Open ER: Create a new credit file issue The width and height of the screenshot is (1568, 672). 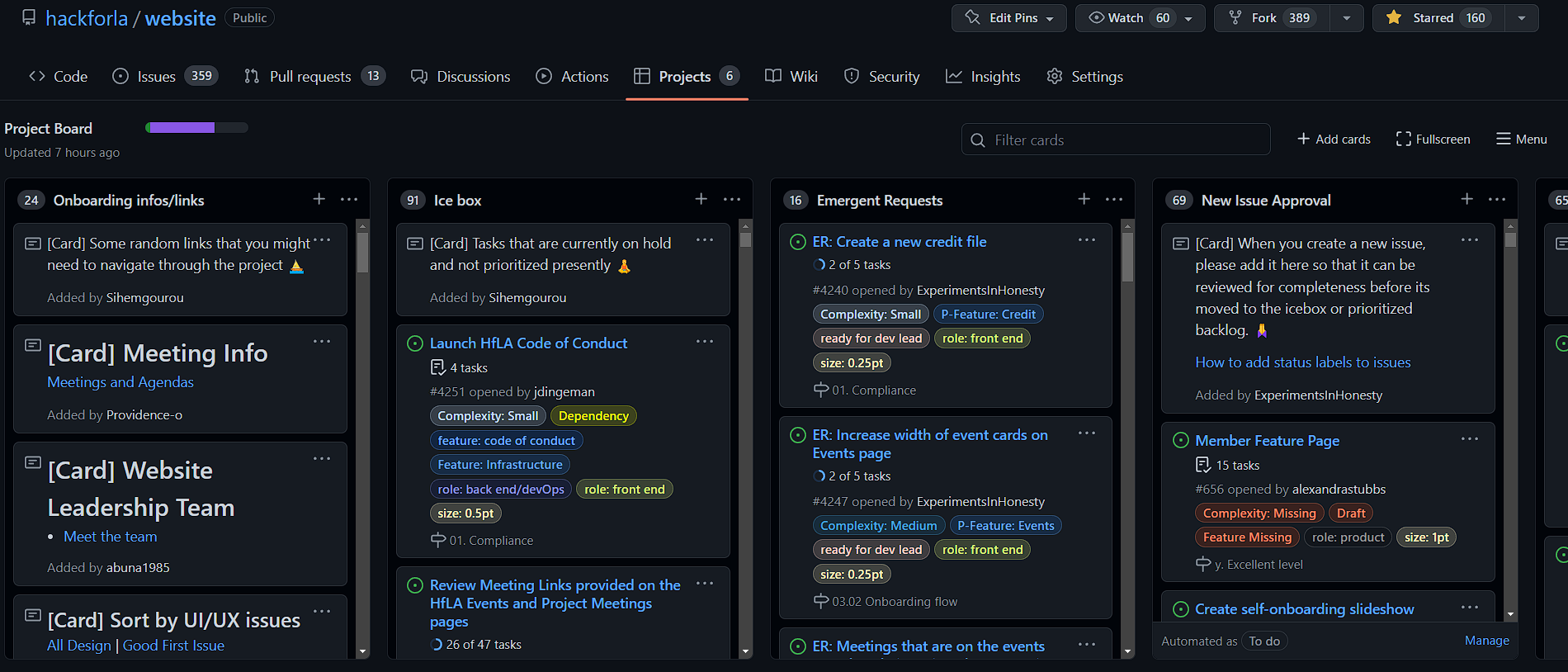[900, 242]
